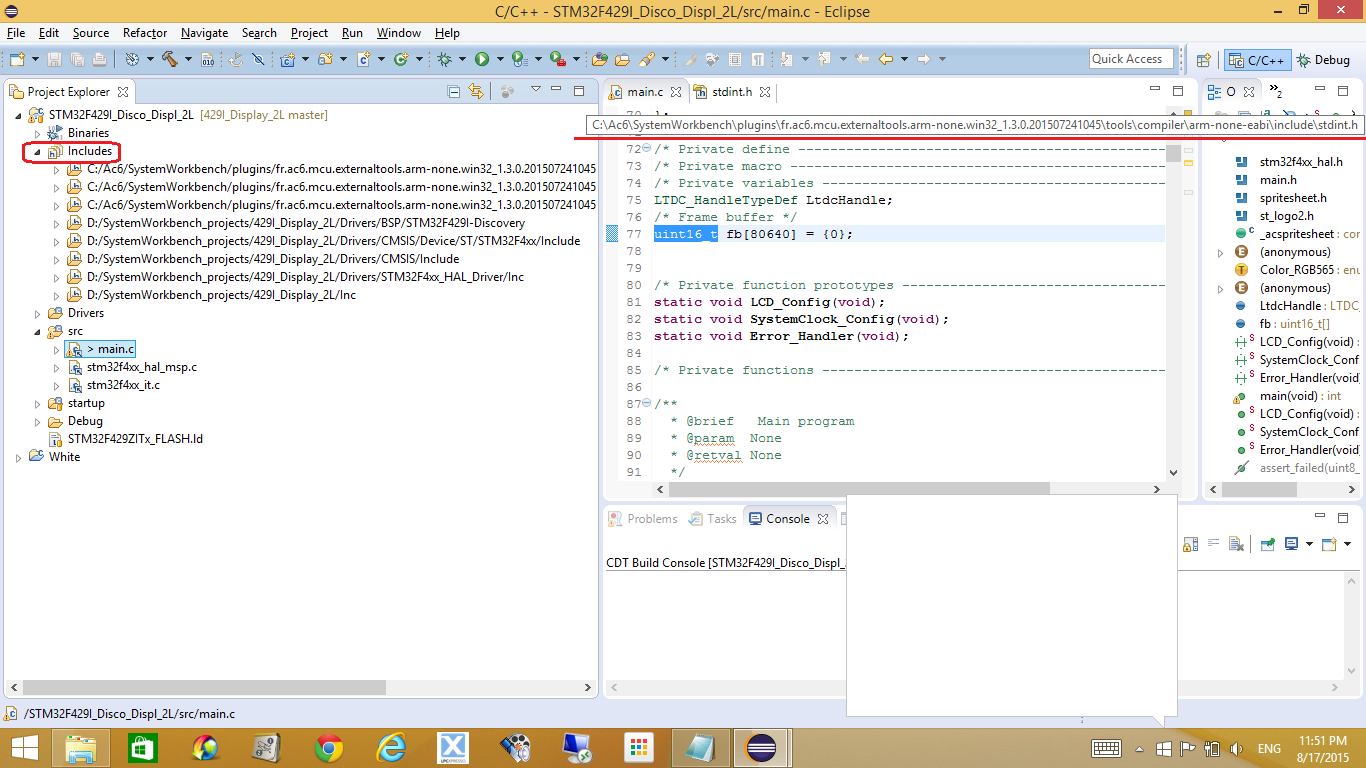Click the green Run button in toolbar
The width and height of the screenshot is (1366, 768).
[x=482, y=60]
